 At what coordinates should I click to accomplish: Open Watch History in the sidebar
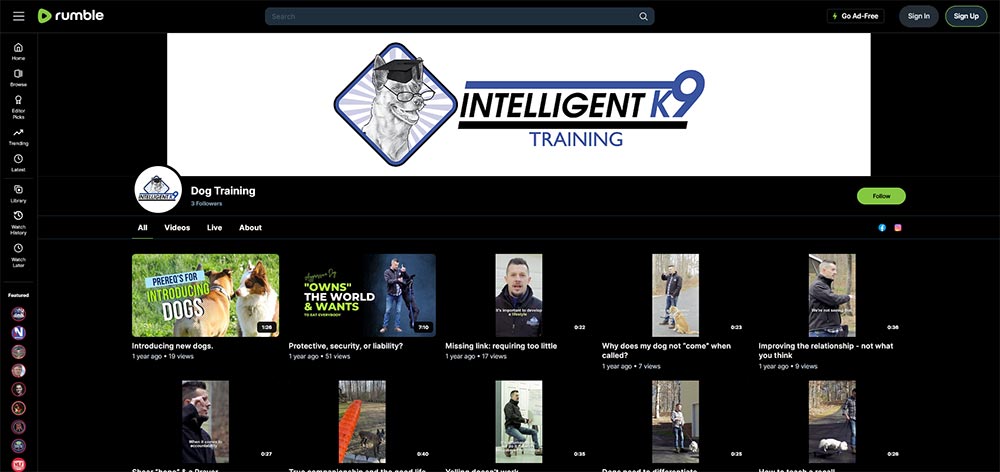coord(18,223)
